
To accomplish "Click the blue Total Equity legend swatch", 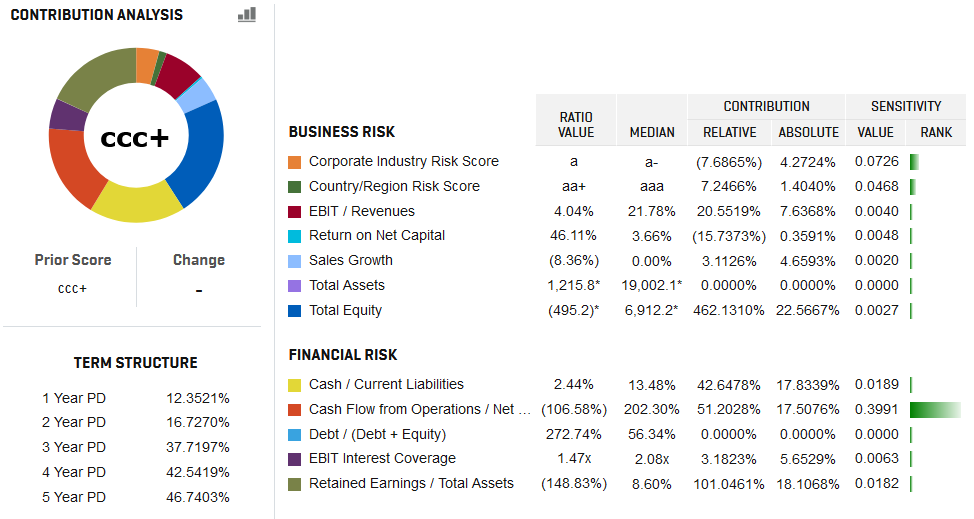I will (294, 311).
